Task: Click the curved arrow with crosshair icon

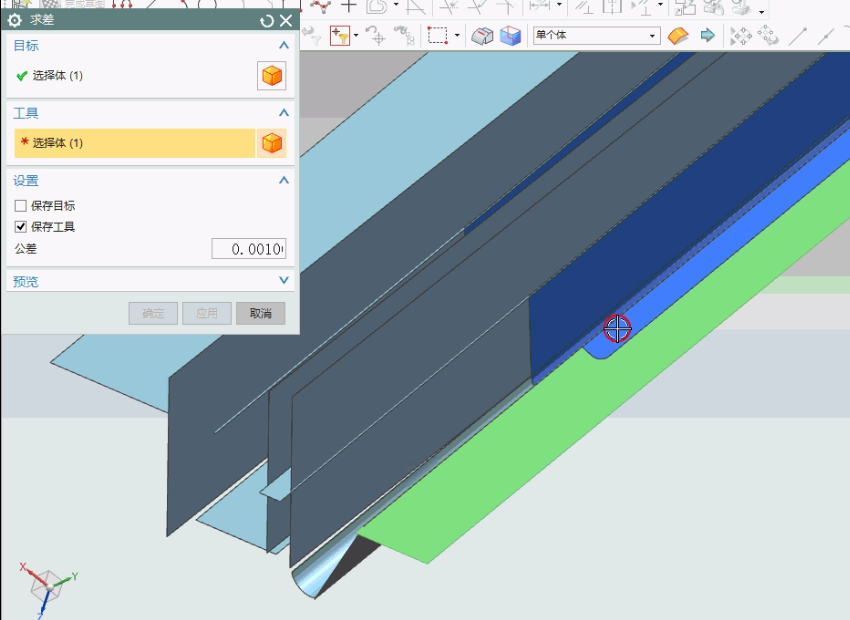Action: (375, 36)
